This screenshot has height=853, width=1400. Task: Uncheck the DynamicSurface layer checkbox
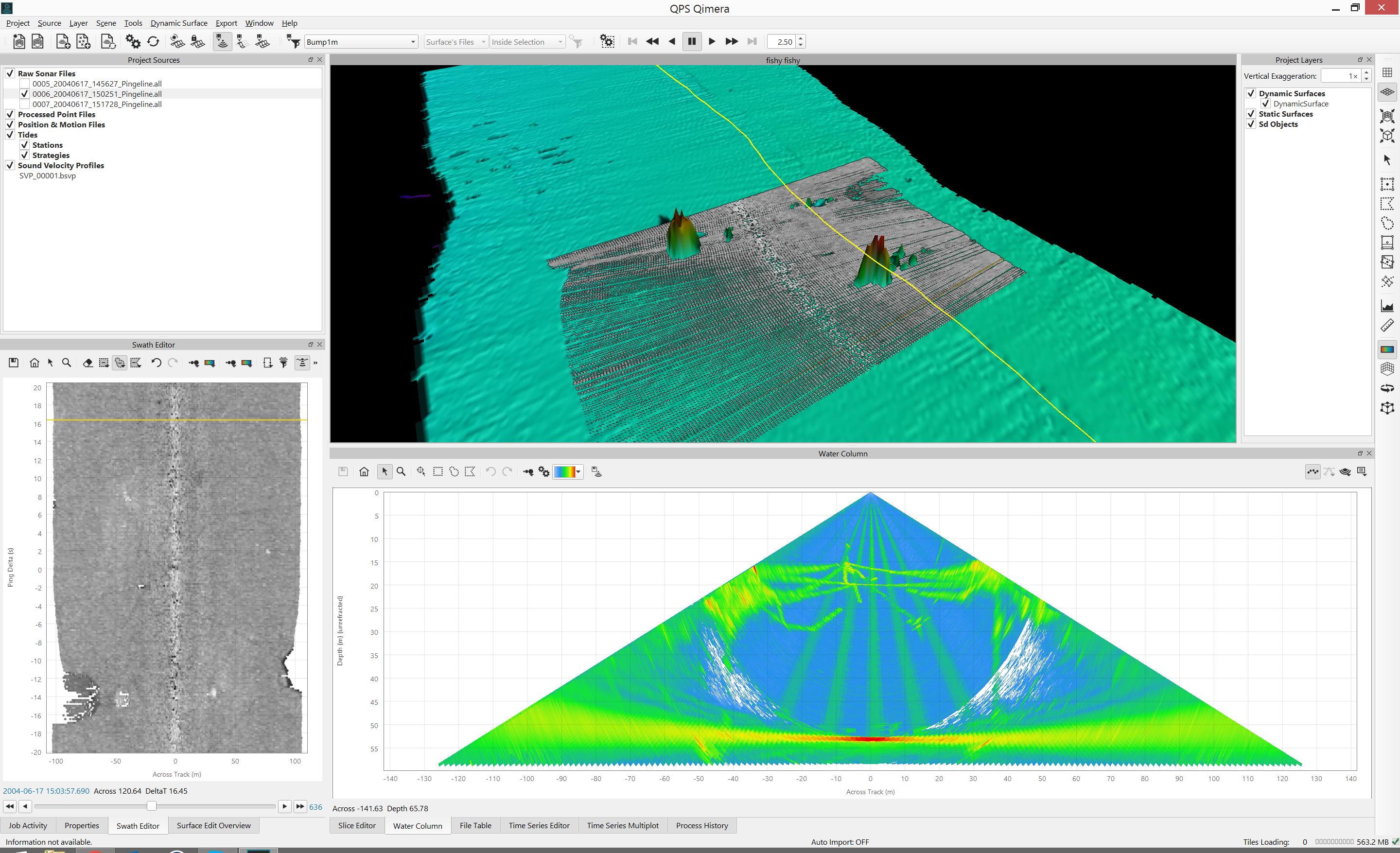[1265, 104]
